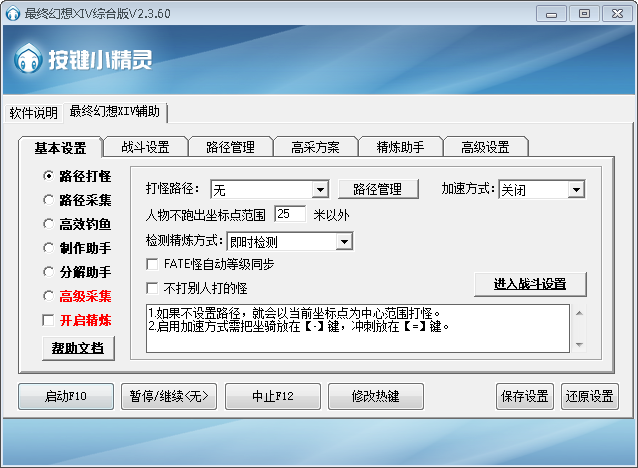This screenshot has height=468, width=638.
Task: Open the 软件说明 tab
Action: point(33,113)
